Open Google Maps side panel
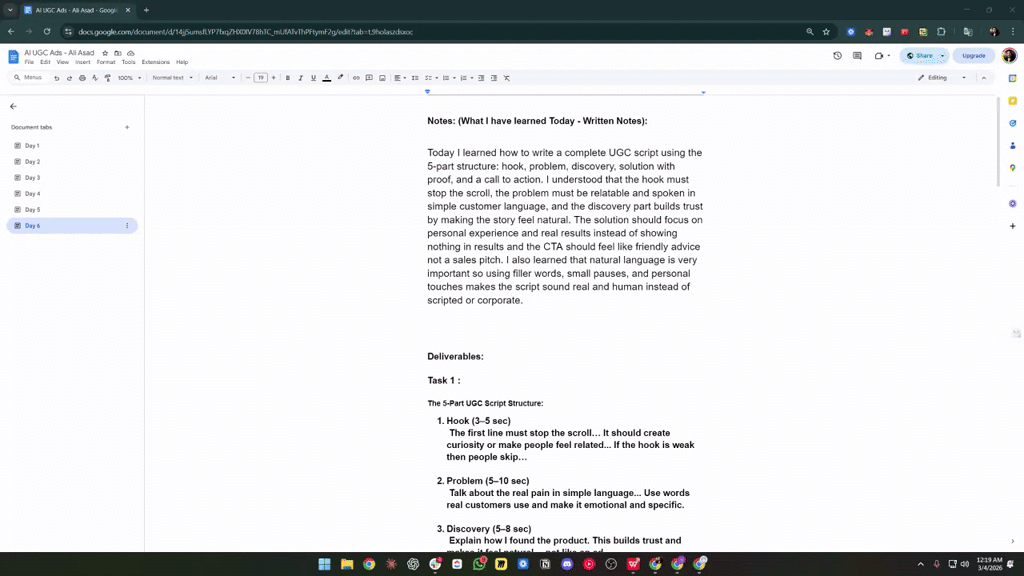The image size is (1024, 576). click(x=1012, y=168)
